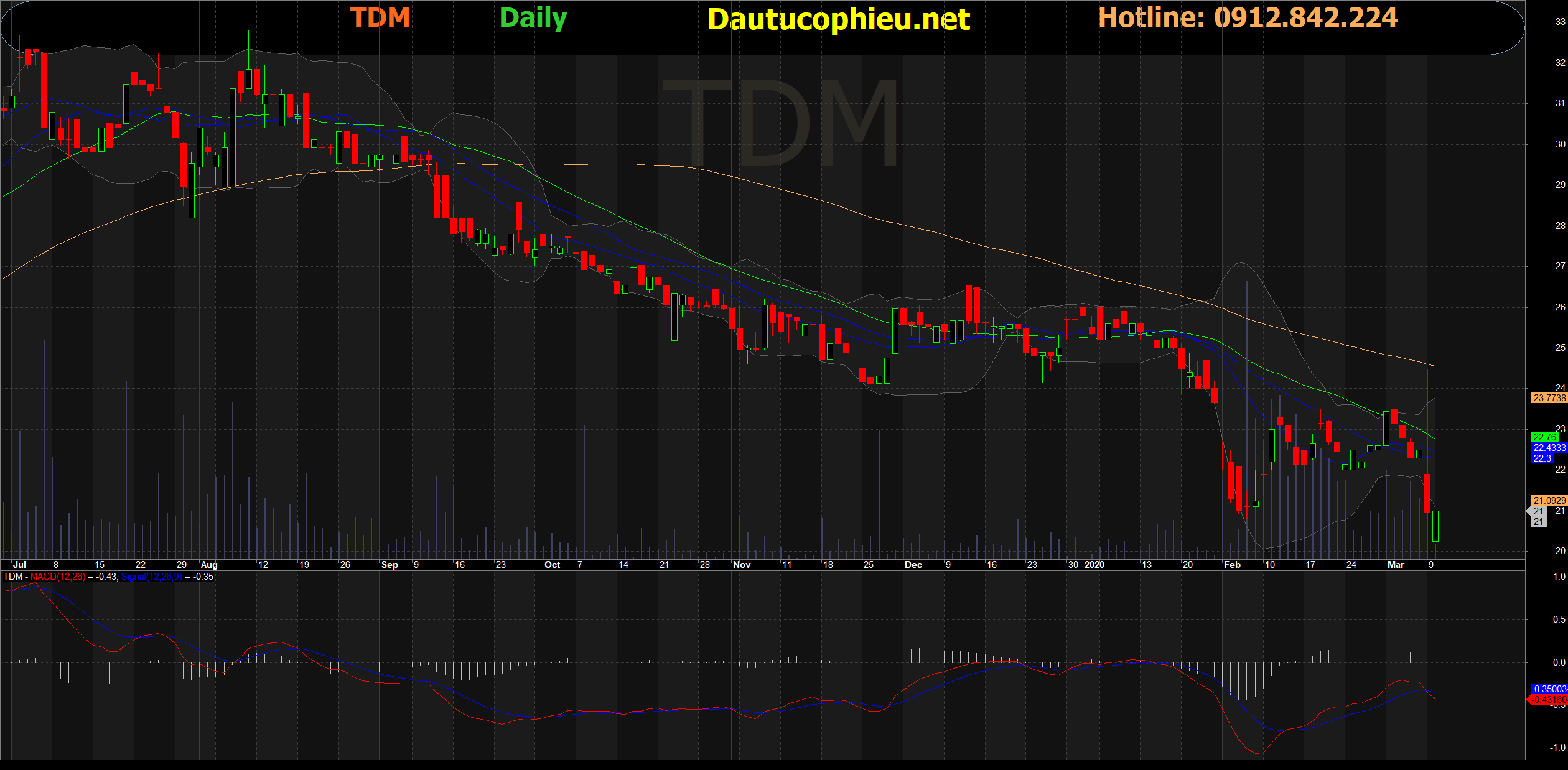Click the Dautucophieu.net website title
This screenshot has width=1568, height=770.
pyautogui.click(x=838, y=19)
